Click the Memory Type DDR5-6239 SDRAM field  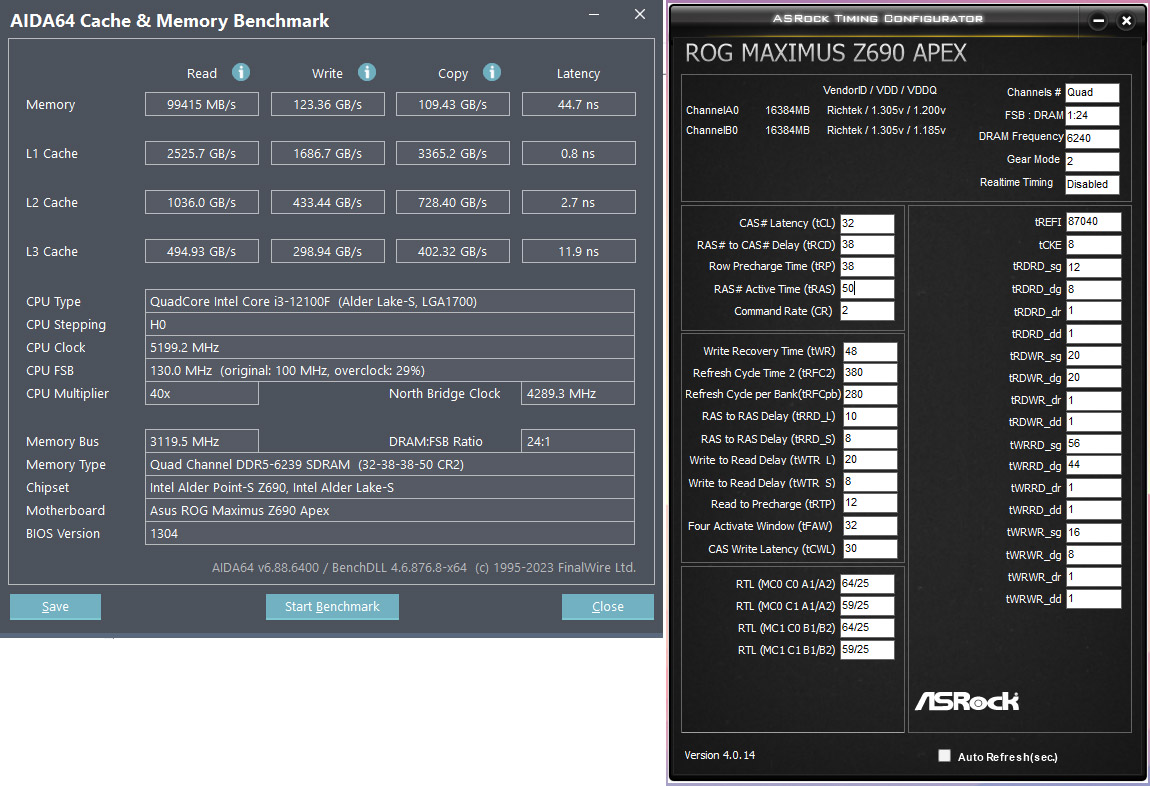(x=389, y=465)
